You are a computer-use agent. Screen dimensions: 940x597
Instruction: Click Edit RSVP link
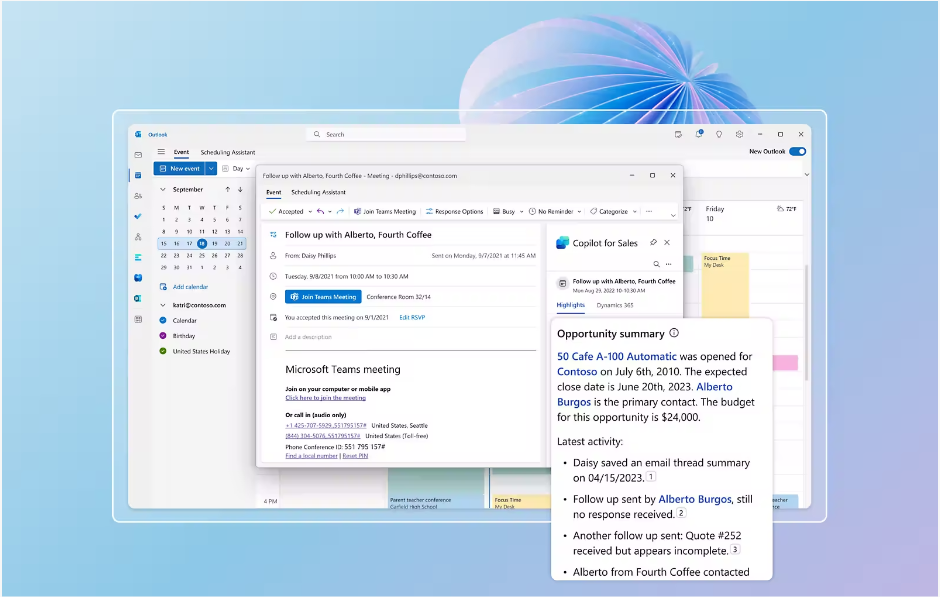(412, 318)
